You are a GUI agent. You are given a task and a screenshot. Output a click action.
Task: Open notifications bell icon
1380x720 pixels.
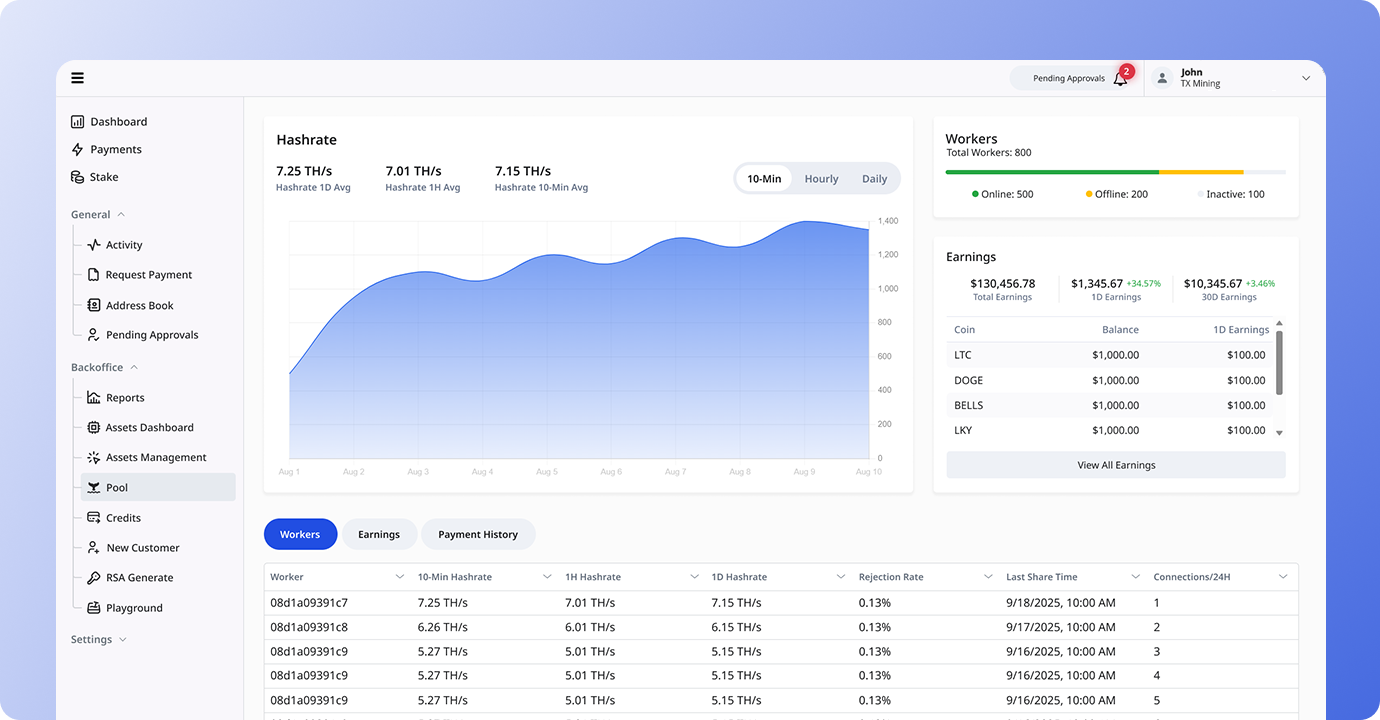click(x=1120, y=79)
